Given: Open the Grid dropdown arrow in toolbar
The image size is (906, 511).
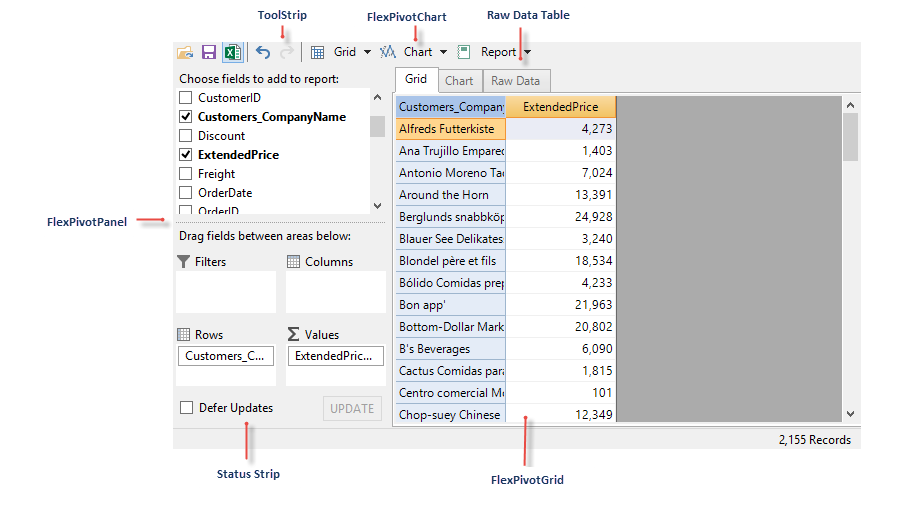Looking at the screenshot, I should tap(367, 52).
